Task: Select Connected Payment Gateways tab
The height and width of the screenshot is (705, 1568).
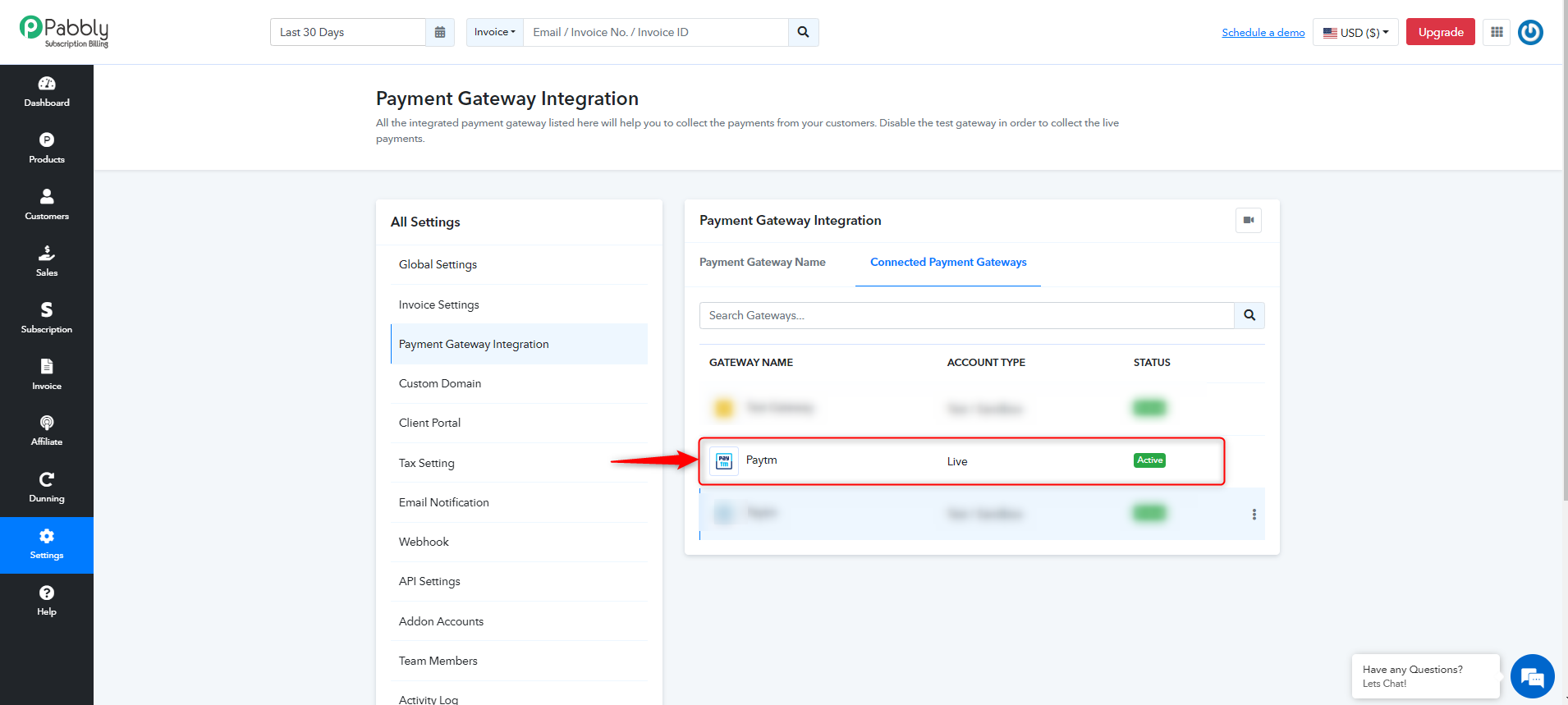Action: coord(948,263)
